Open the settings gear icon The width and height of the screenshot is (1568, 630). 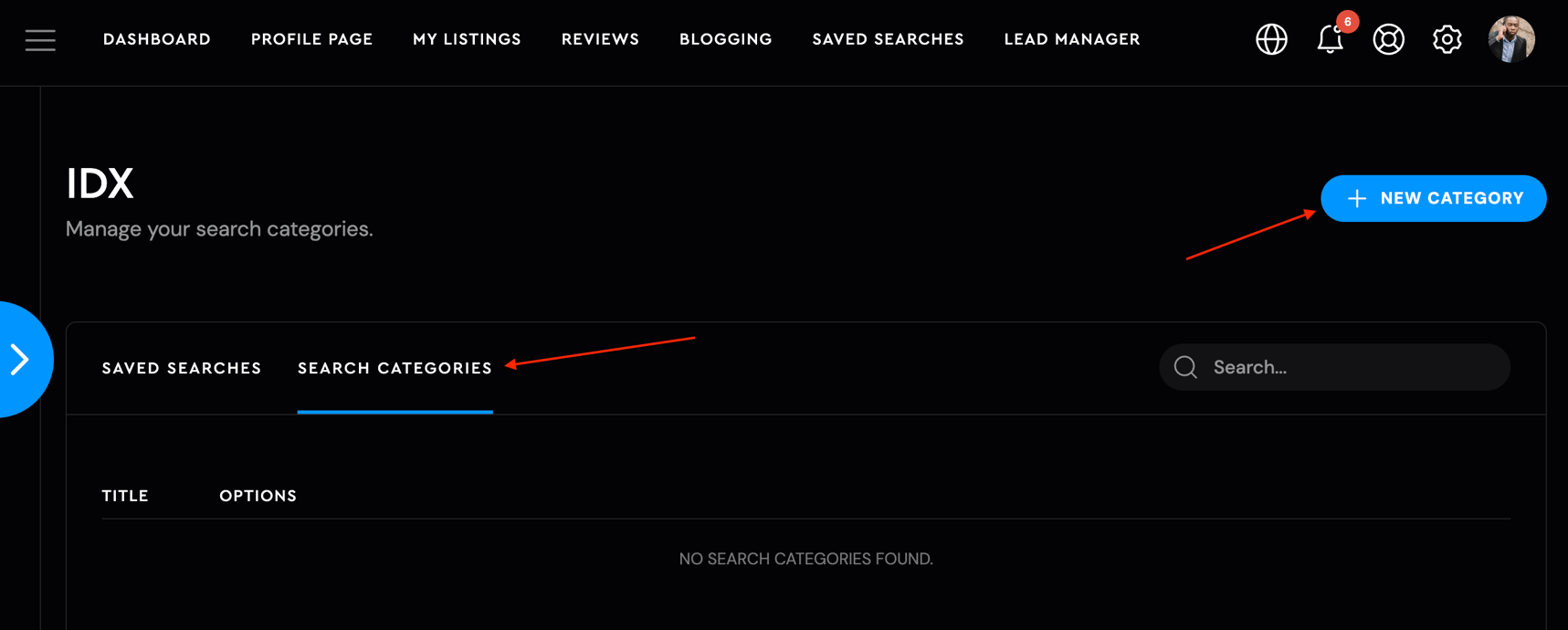(1447, 39)
